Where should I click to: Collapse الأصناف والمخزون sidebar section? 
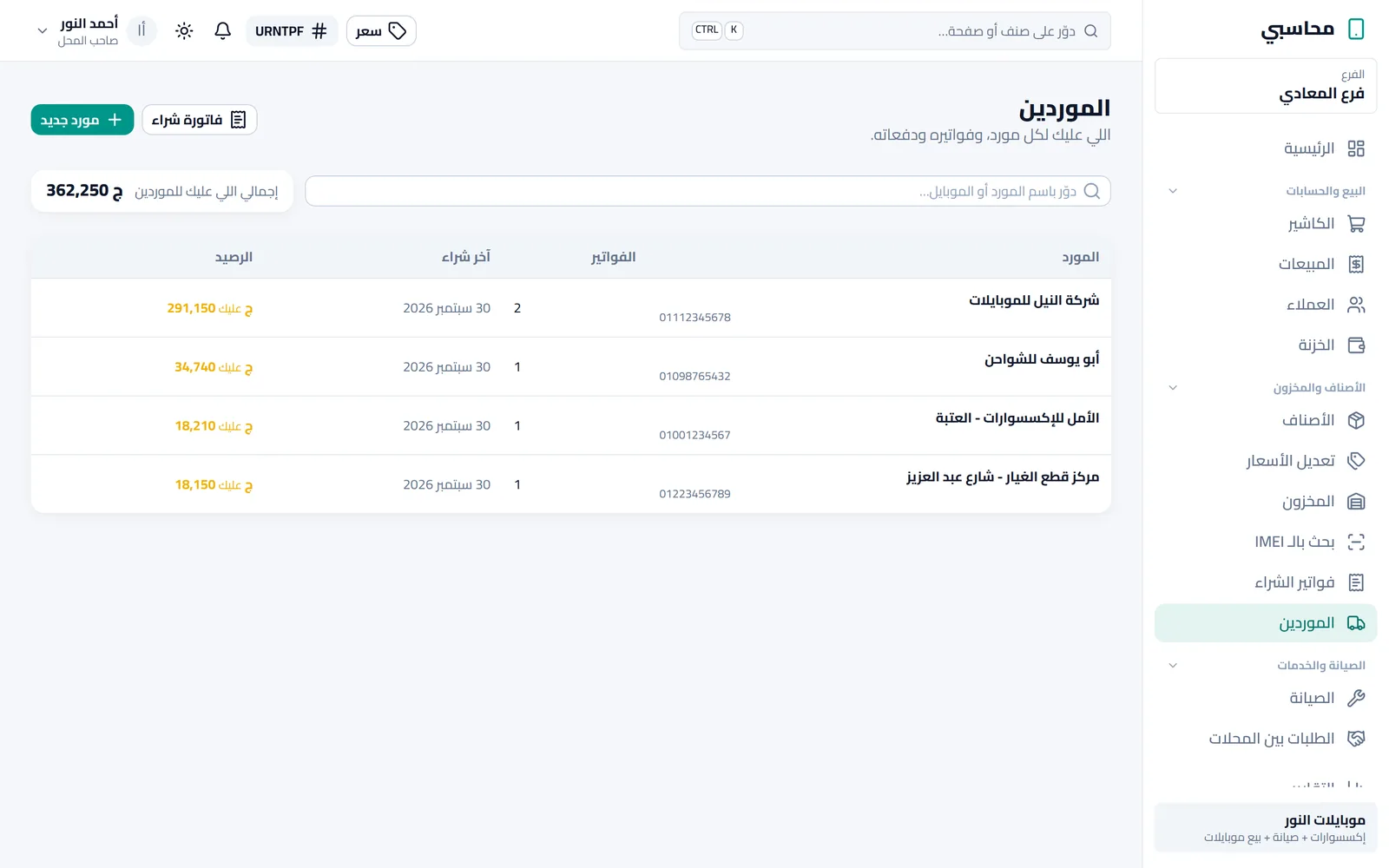click(x=1173, y=388)
